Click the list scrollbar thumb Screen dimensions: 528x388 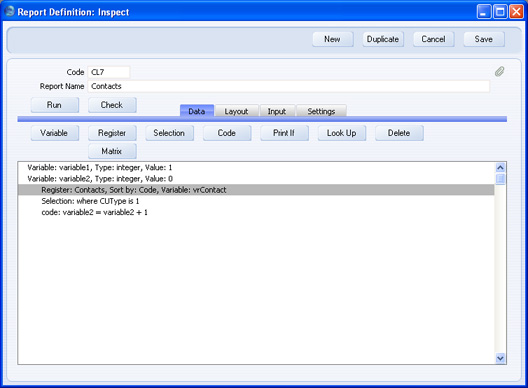(x=500, y=179)
